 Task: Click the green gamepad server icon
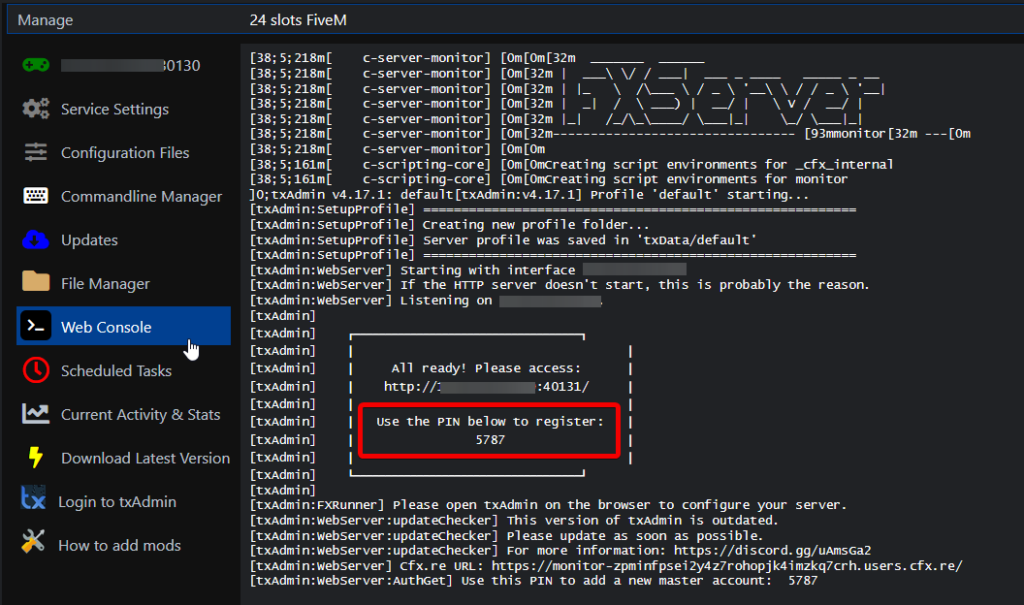35,65
